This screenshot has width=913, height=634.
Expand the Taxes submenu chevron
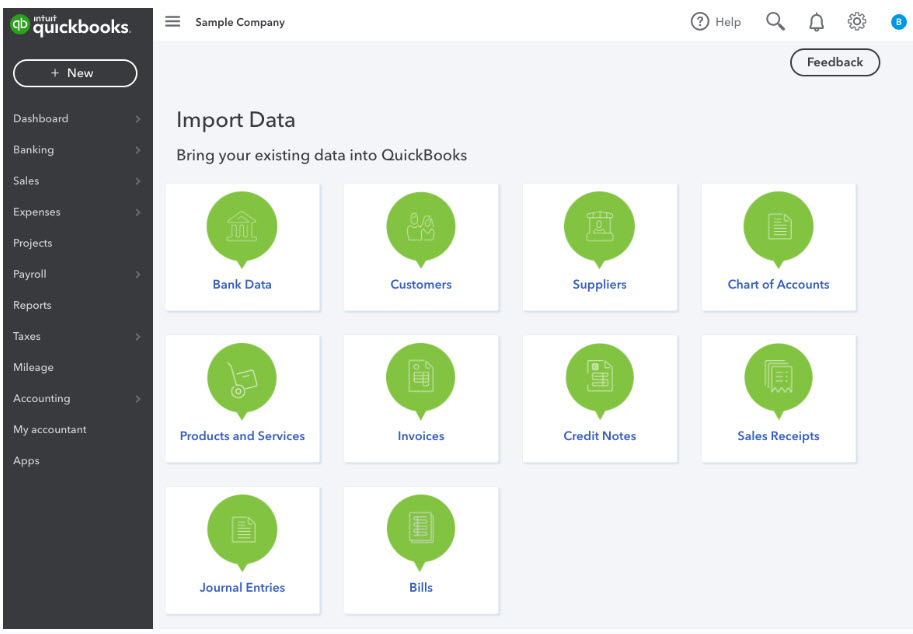coord(138,337)
